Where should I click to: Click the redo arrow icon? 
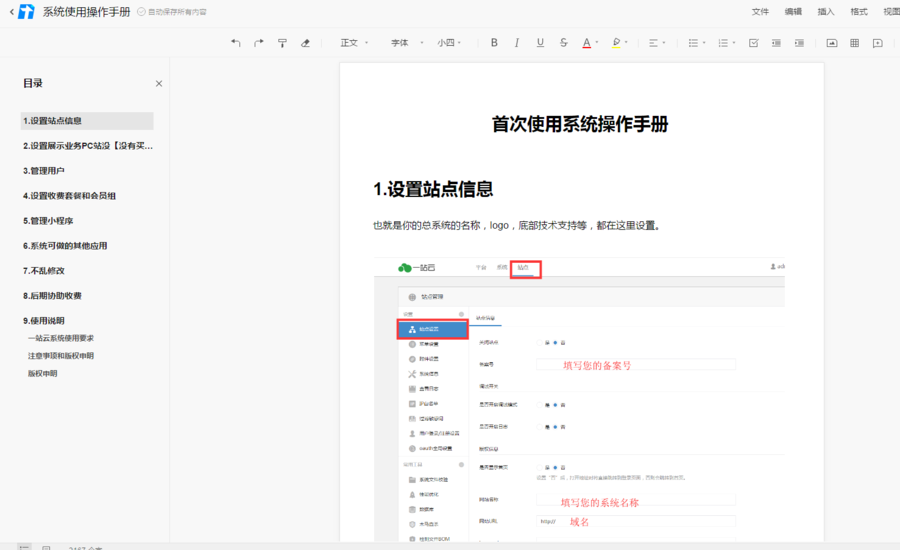click(x=259, y=43)
